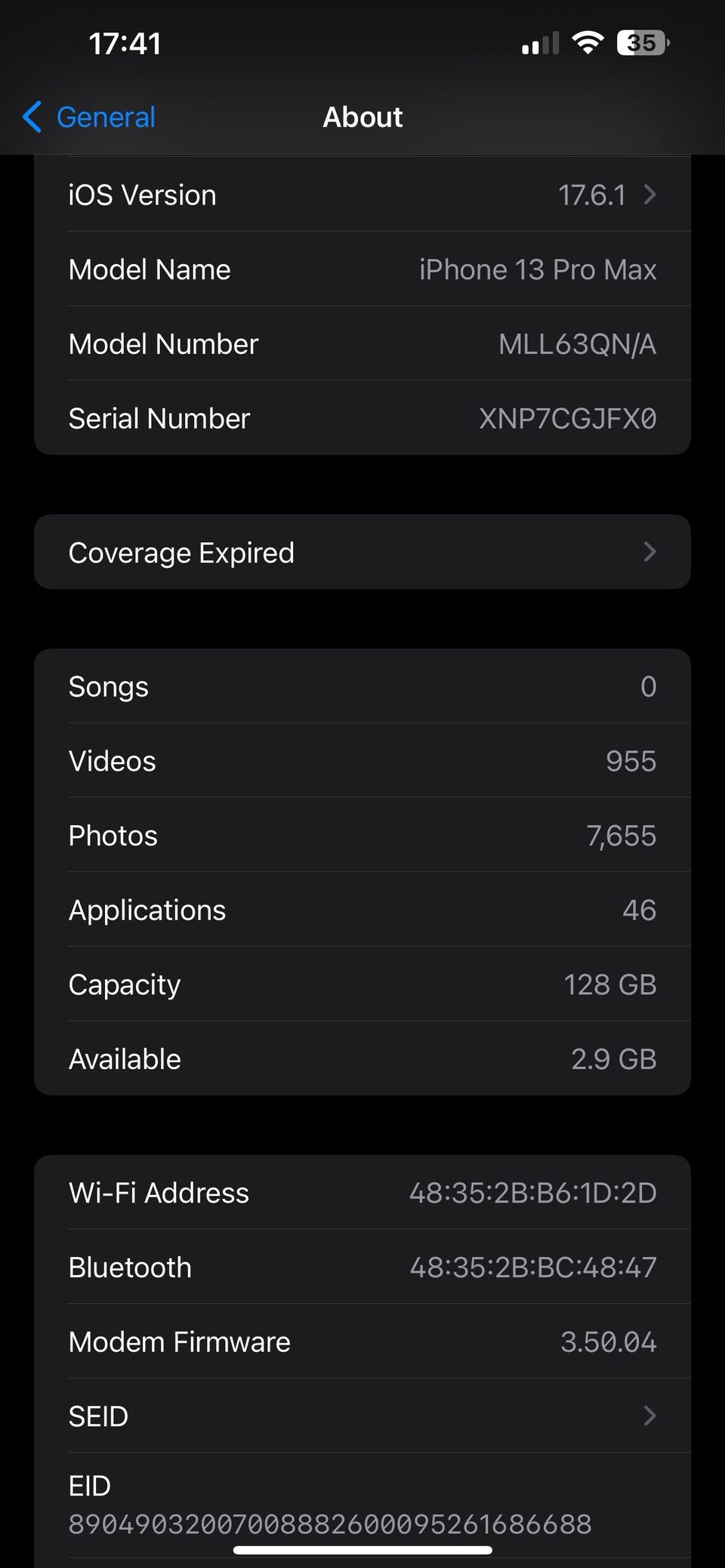
Task: Tap the Bluetooth address value
Action: coord(532,1268)
